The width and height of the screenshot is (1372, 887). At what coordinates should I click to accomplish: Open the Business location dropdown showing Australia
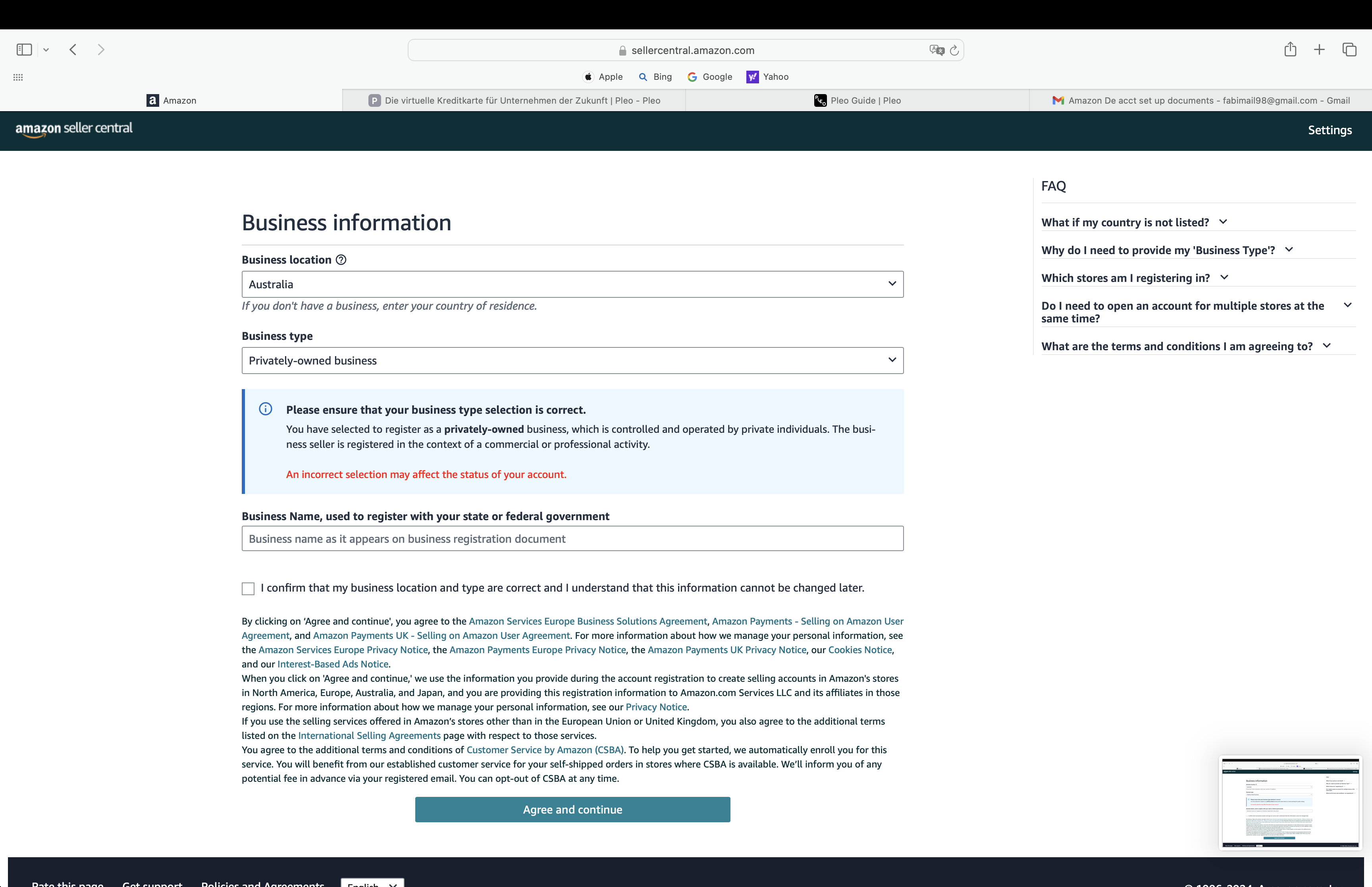(x=572, y=284)
